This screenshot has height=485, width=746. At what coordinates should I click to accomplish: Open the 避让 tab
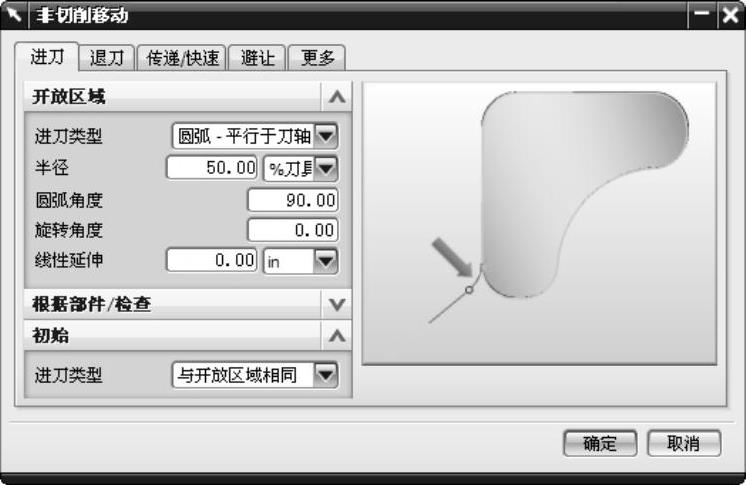coord(257,58)
